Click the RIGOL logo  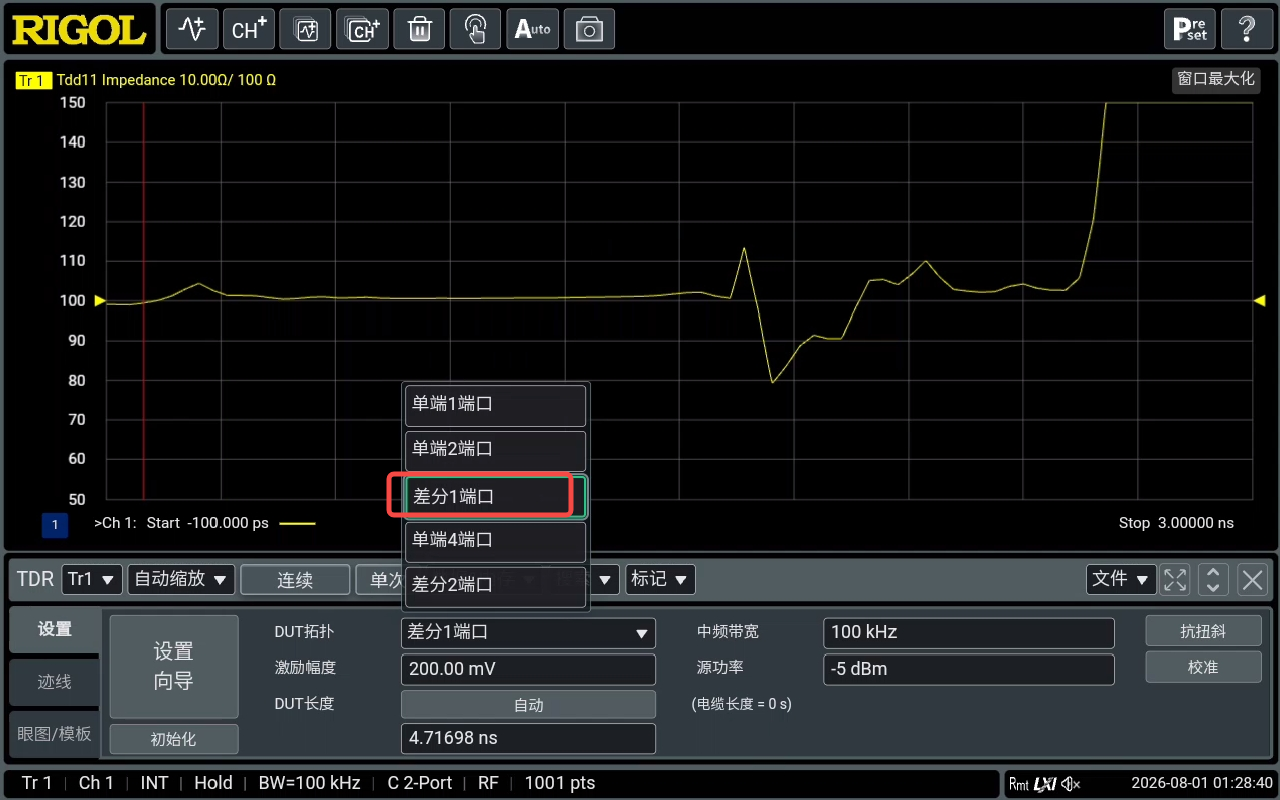79,30
